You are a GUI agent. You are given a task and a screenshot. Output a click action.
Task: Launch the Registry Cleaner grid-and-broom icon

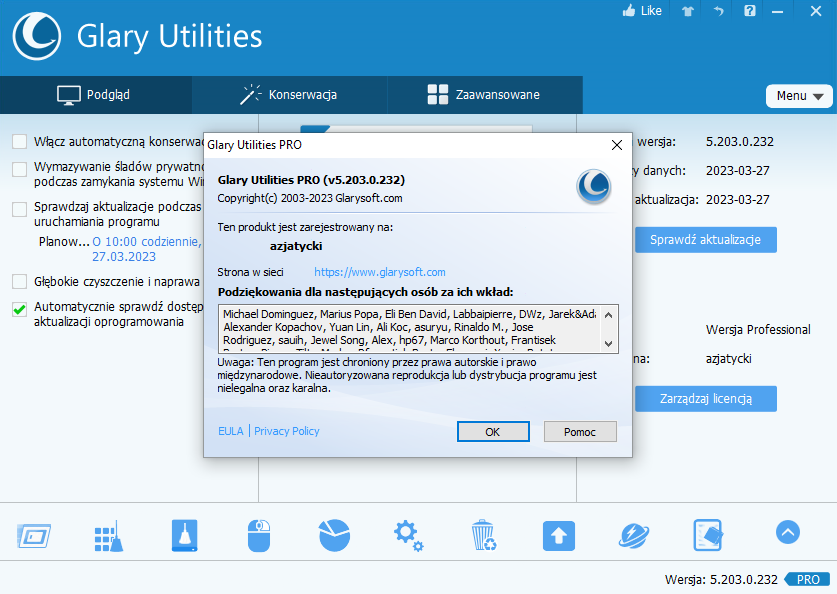pyautogui.click(x=109, y=535)
